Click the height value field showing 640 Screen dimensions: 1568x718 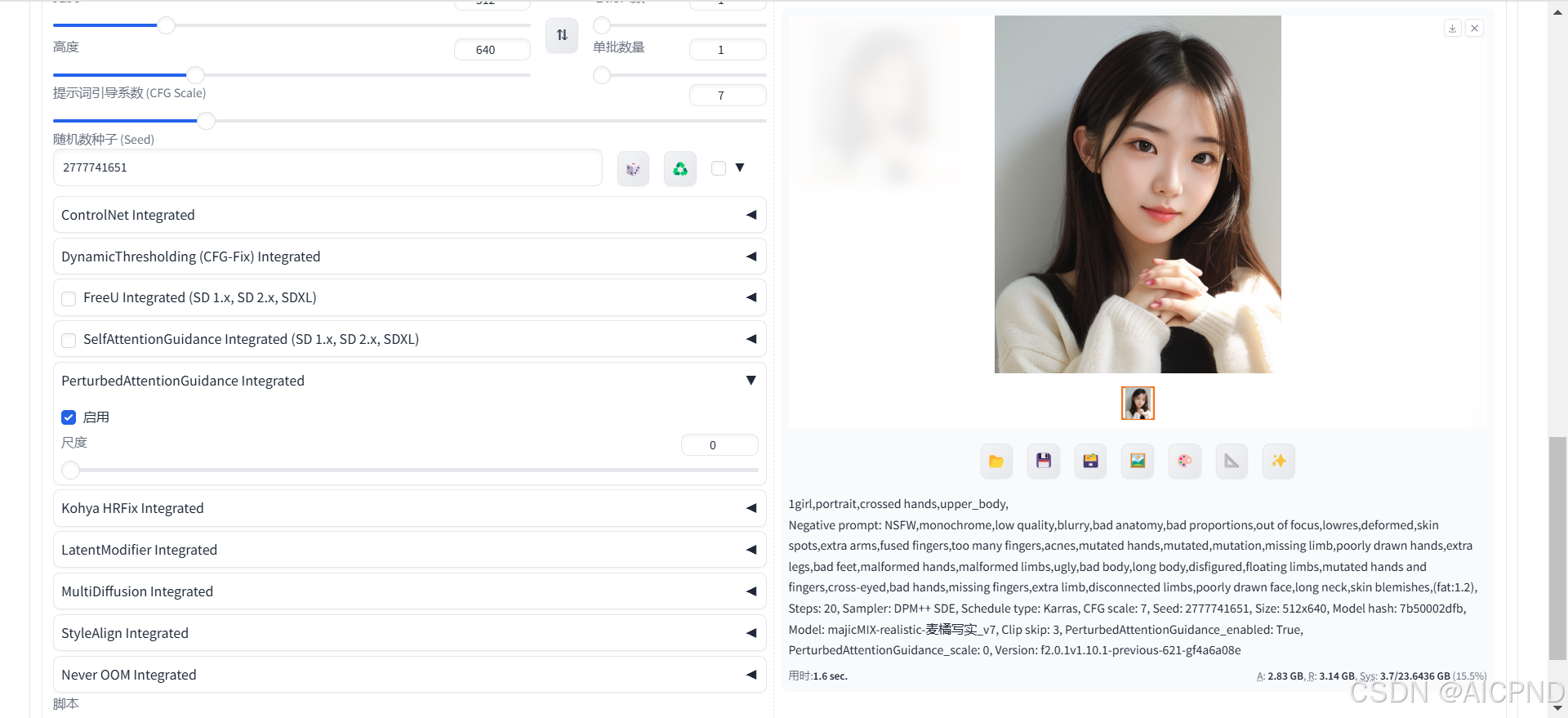(492, 50)
